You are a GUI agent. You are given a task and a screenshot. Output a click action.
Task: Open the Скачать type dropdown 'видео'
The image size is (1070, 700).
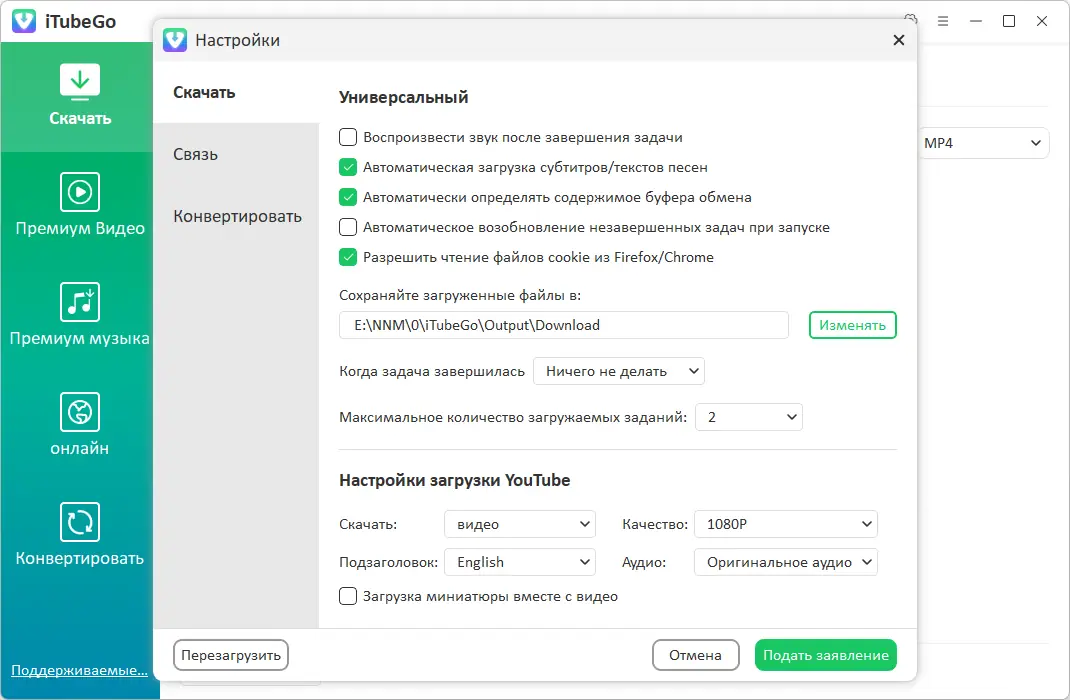click(520, 524)
